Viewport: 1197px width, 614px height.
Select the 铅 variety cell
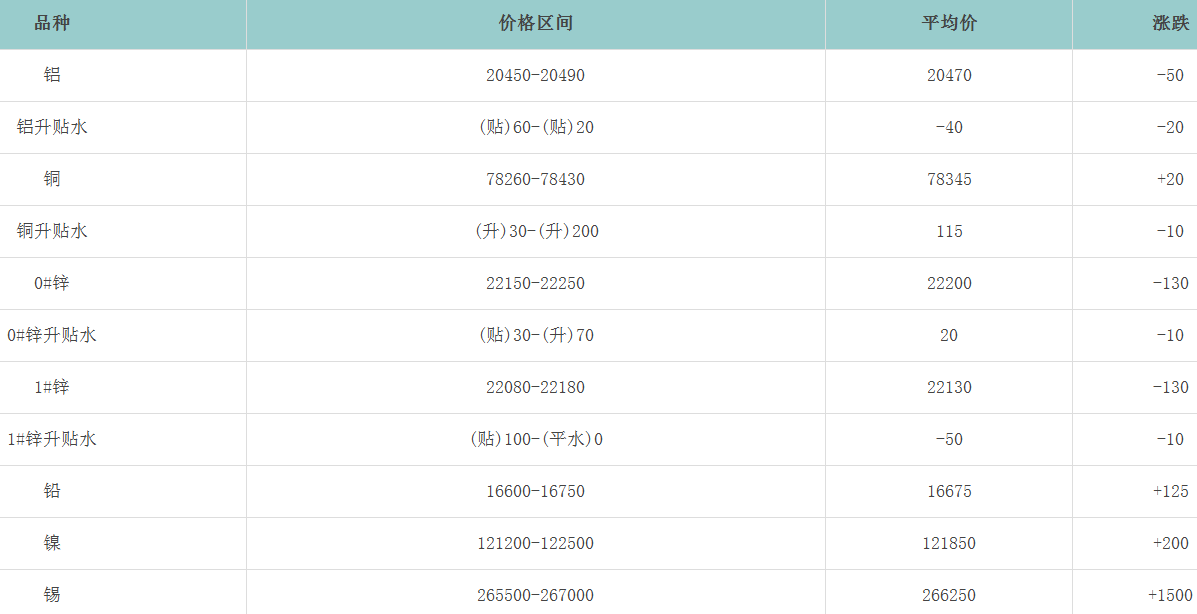point(52,491)
